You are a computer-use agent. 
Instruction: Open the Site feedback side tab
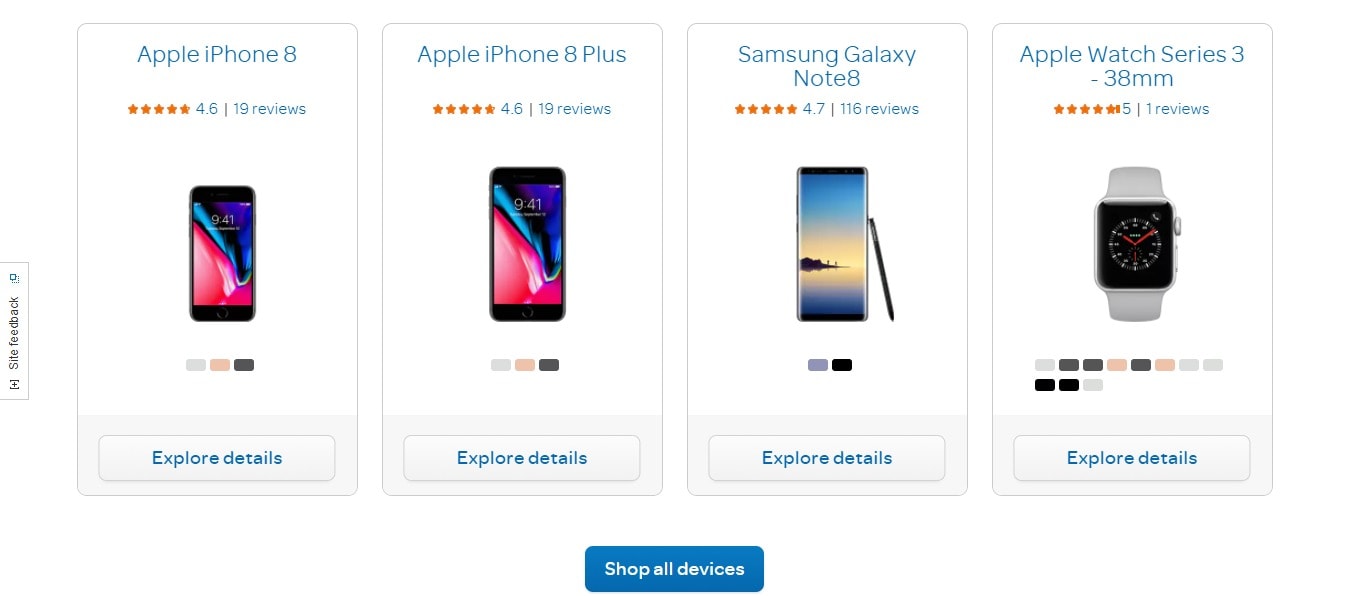click(14, 331)
